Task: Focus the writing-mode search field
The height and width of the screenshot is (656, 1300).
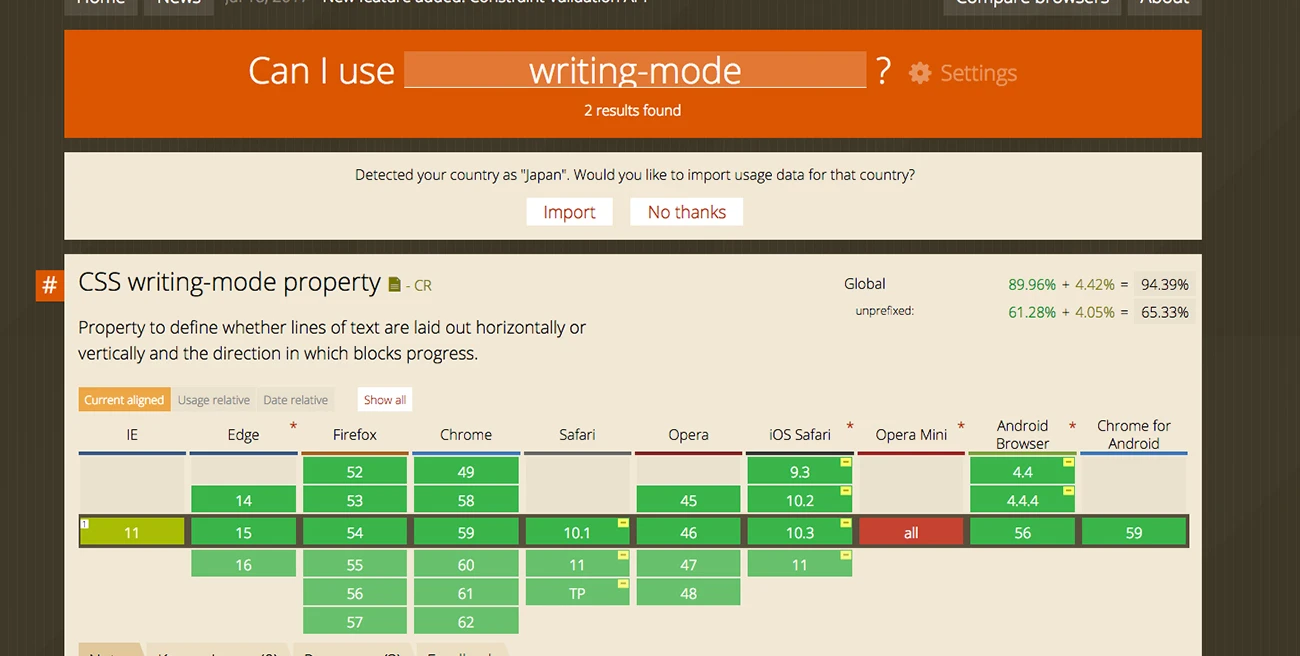Action: click(635, 70)
